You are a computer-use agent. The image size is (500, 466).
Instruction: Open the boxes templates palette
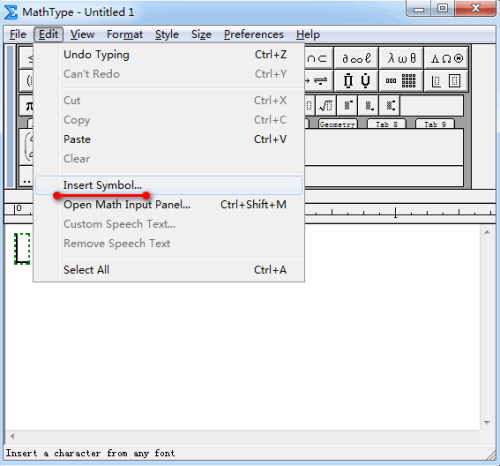tap(447, 81)
